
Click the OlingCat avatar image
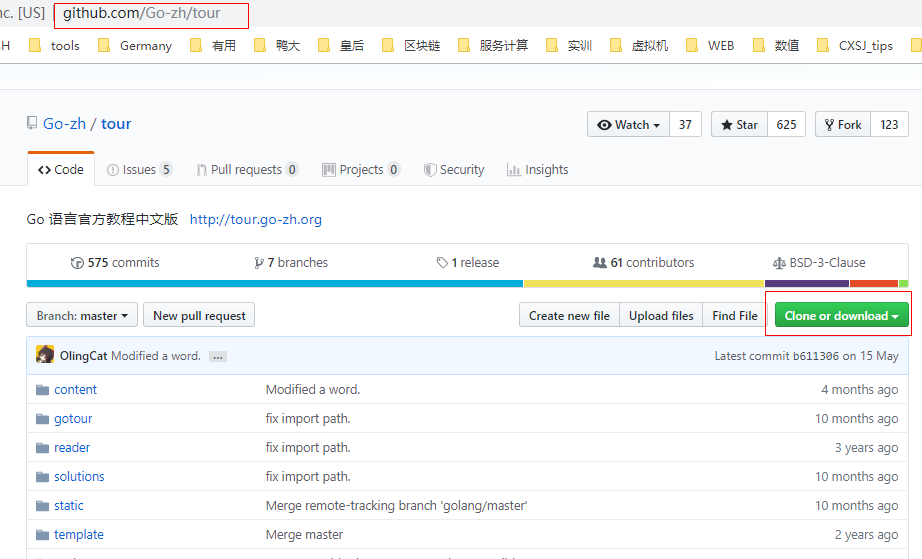coord(45,354)
